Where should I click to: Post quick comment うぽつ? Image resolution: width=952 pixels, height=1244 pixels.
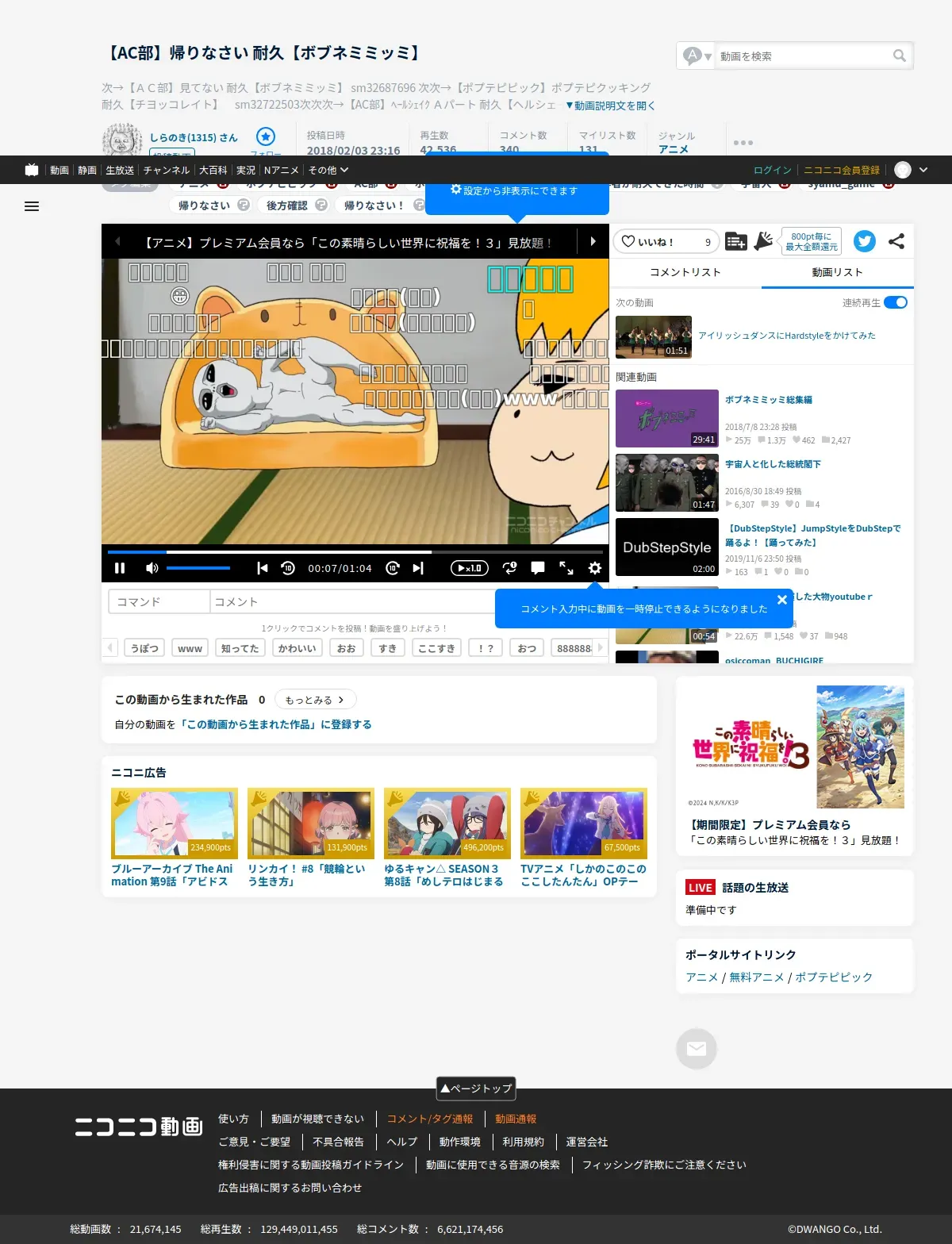tap(144, 648)
